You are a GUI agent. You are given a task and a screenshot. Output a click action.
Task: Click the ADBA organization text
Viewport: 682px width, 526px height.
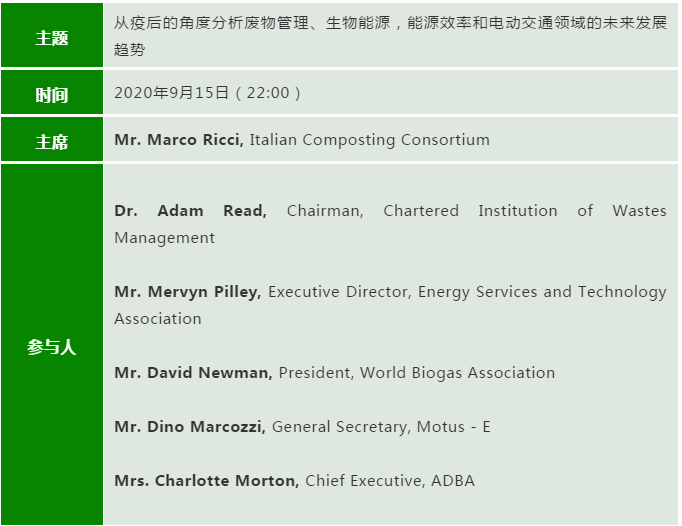click(x=452, y=481)
